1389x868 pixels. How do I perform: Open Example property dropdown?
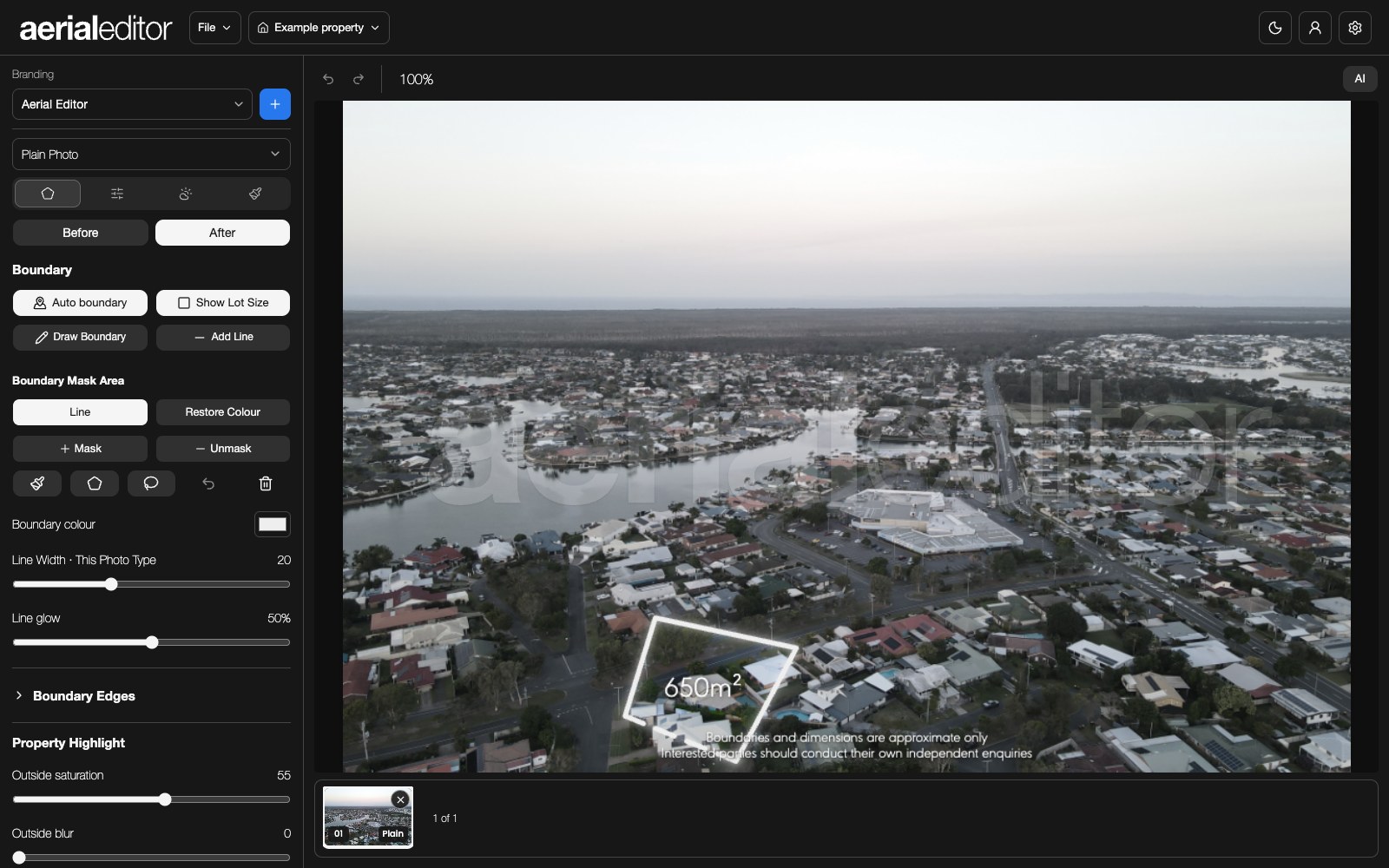319,28
